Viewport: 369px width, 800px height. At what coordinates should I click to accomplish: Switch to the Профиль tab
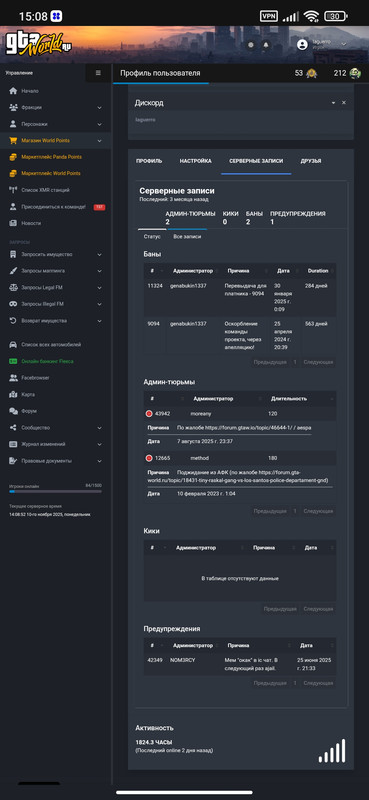coord(149,161)
